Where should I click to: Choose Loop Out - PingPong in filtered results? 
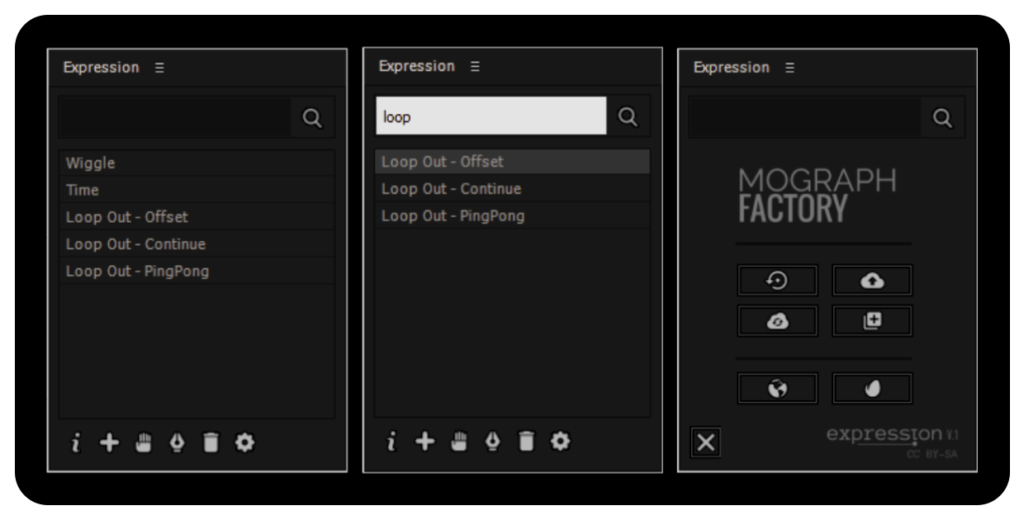(453, 216)
